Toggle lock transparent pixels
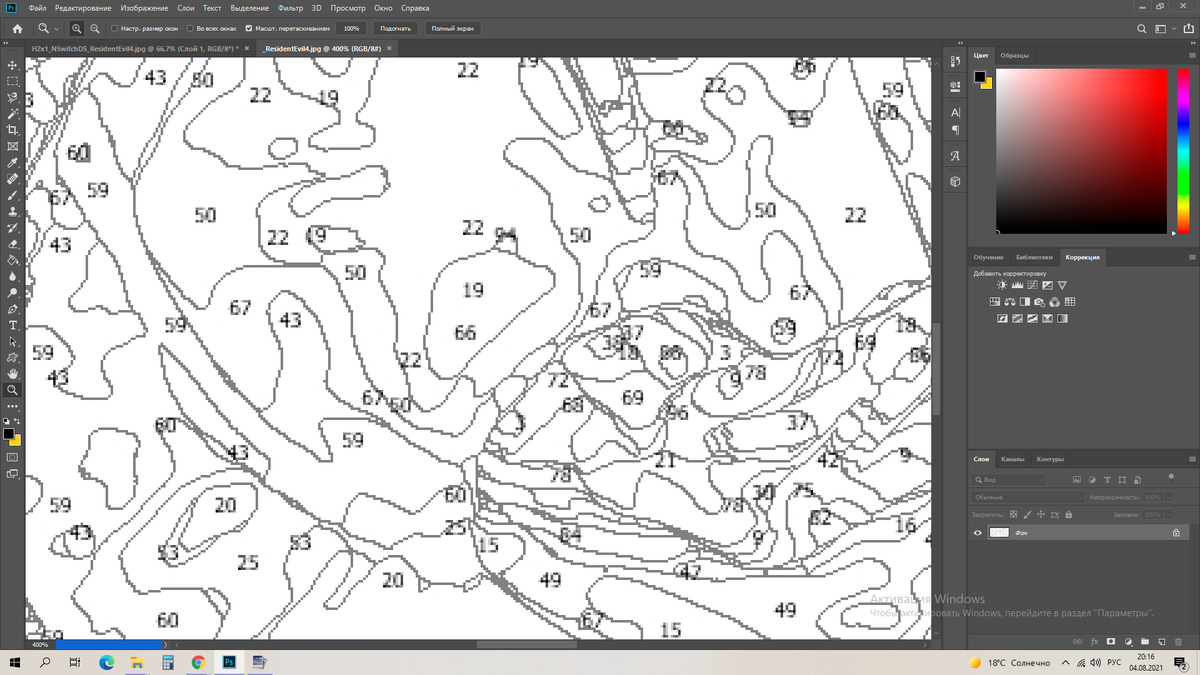The image size is (1200, 675). [x=1013, y=515]
